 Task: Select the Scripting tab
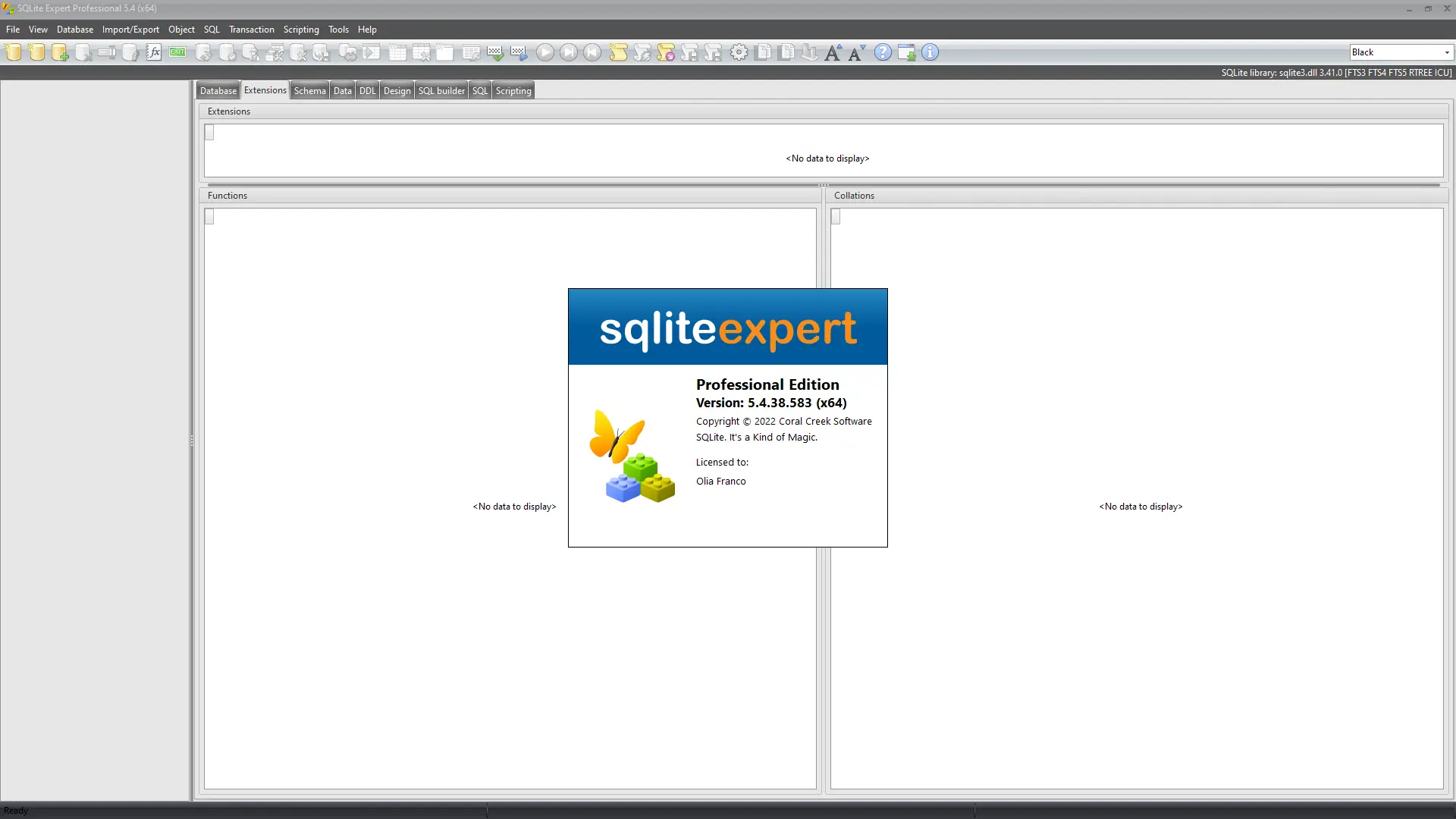513,90
